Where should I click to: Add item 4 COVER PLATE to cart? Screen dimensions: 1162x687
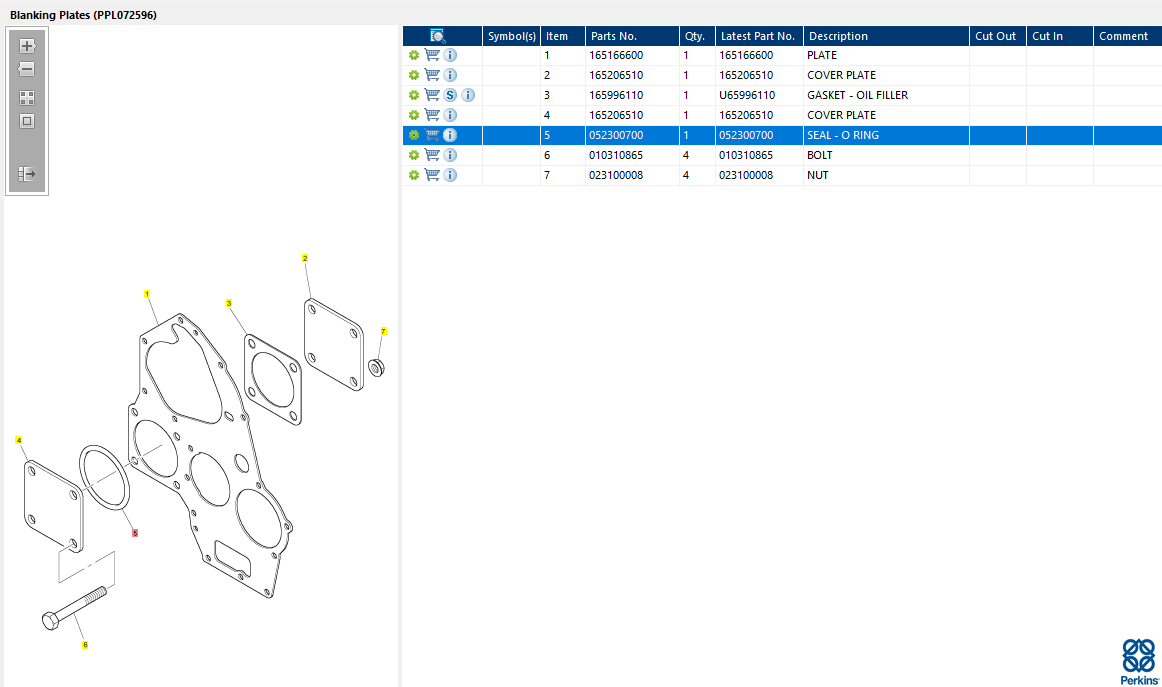click(431, 115)
